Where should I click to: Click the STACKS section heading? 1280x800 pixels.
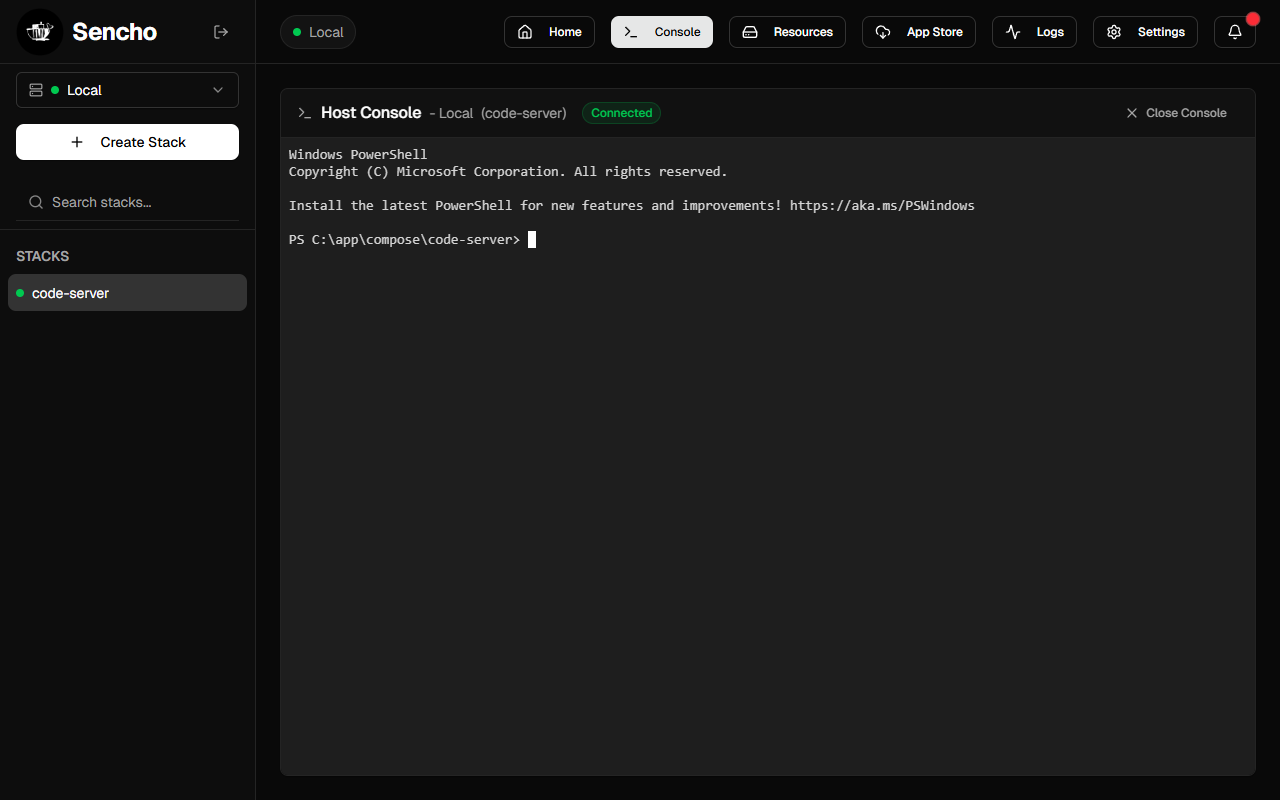[x=43, y=256]
